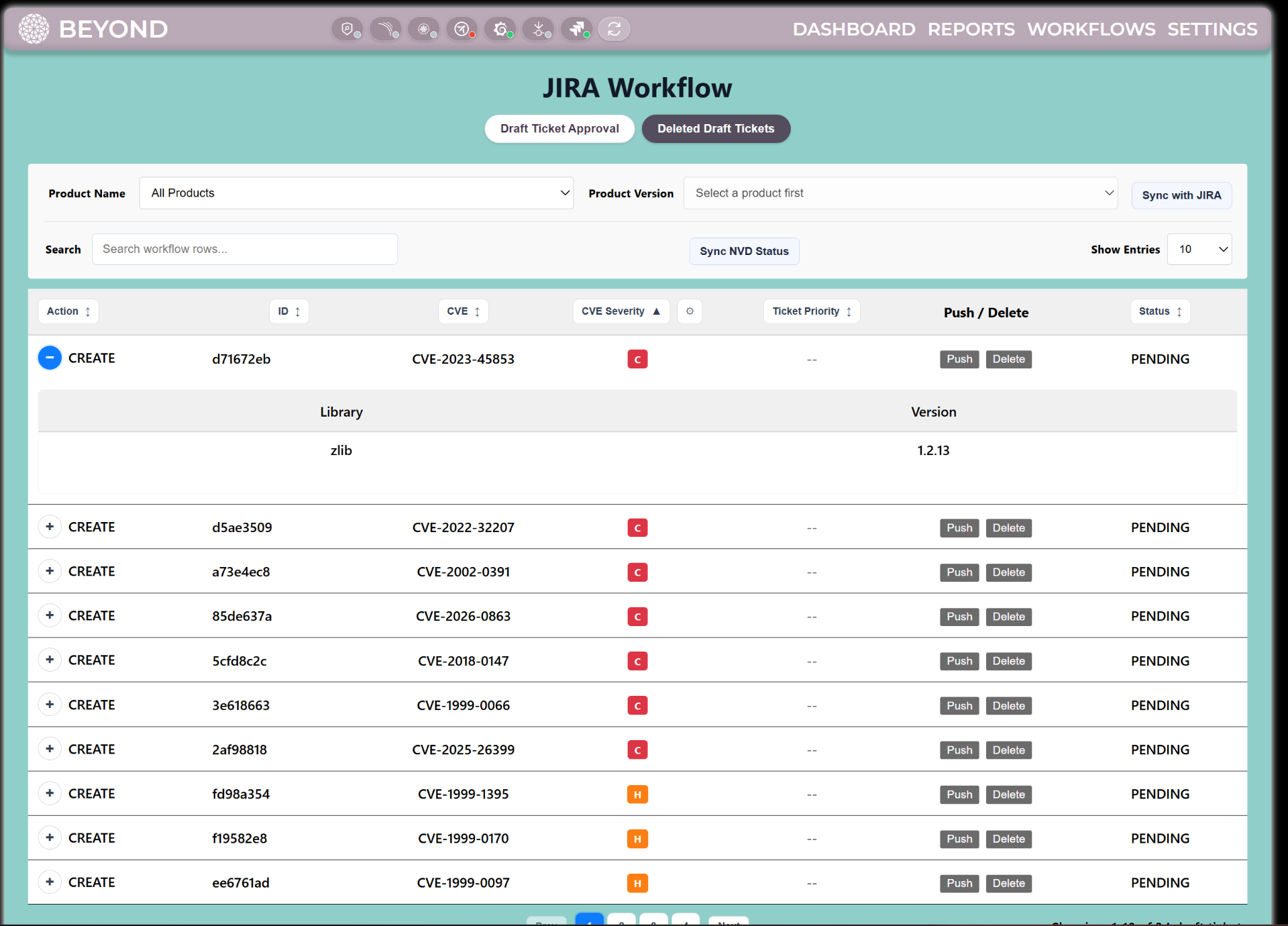Open the Jira integration status icon

click(576, 29)
